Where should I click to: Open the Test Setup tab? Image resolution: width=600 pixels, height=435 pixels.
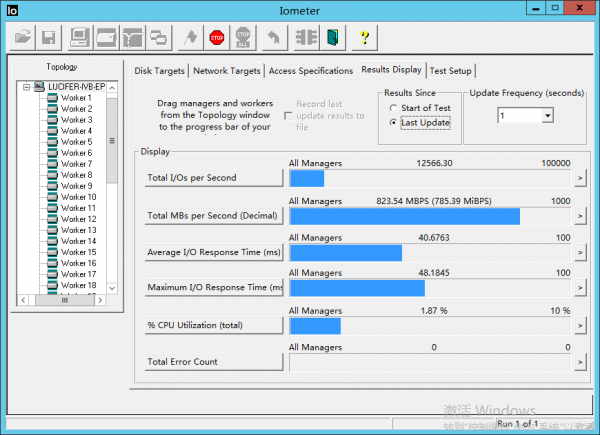coord(450,71)
